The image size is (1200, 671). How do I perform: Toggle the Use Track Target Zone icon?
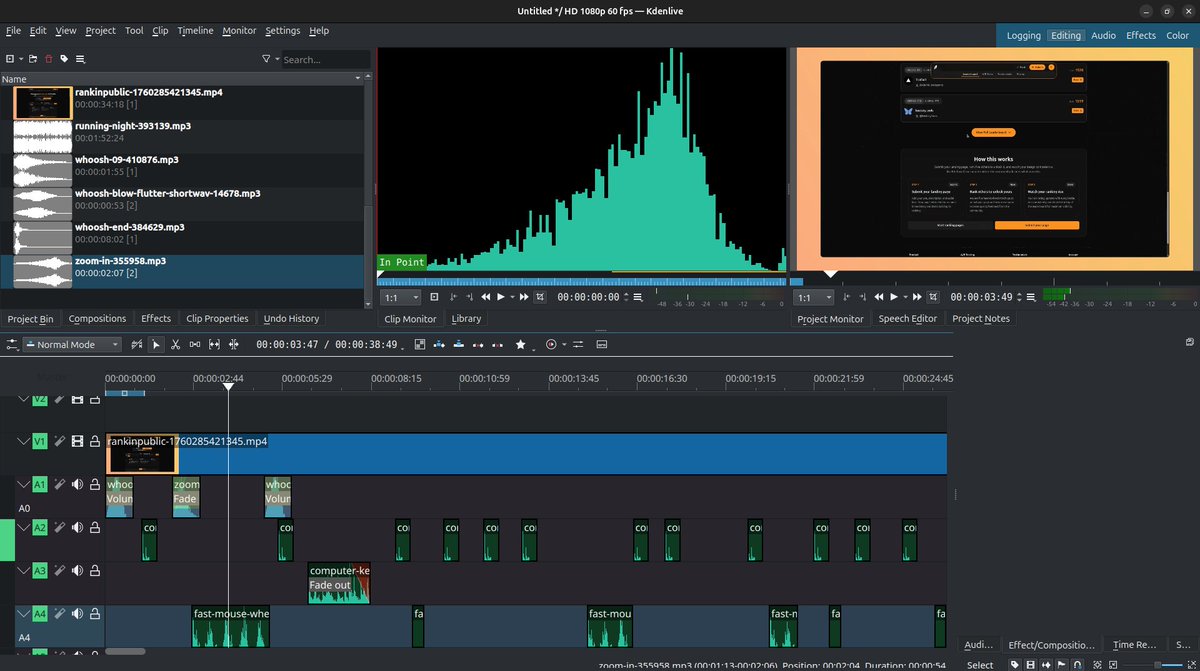pos(136,344)
